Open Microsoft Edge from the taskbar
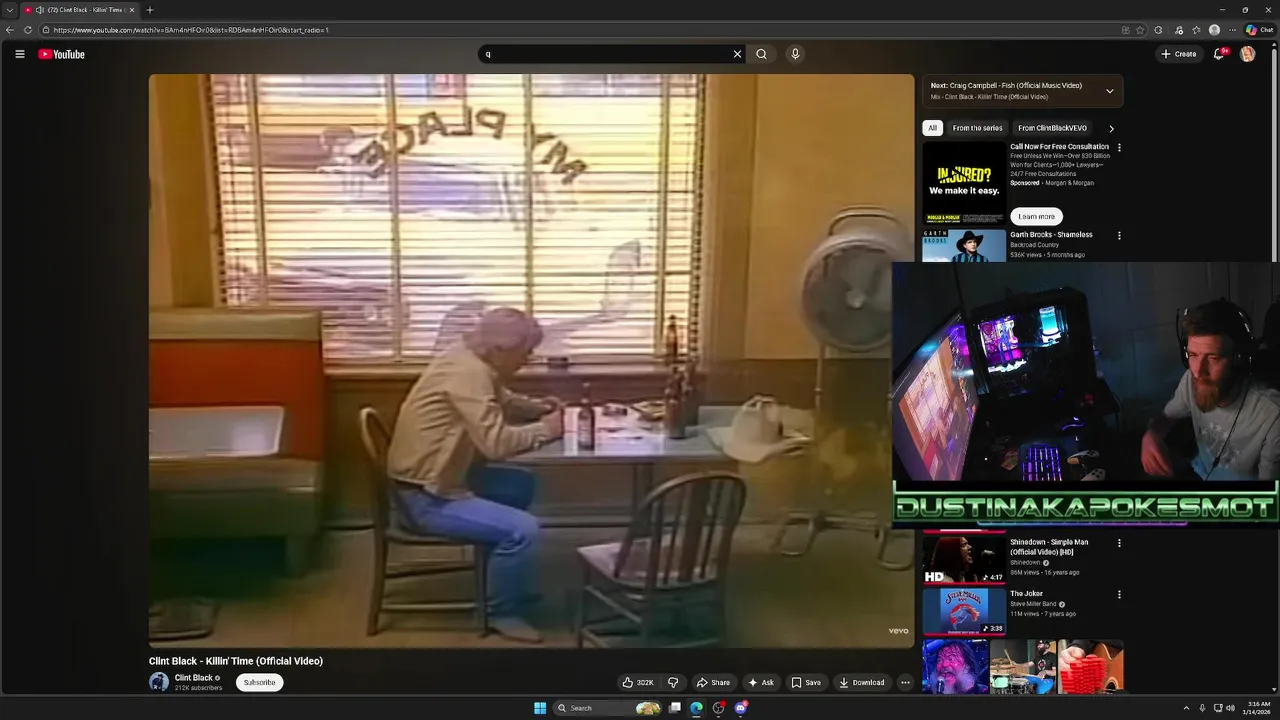The width and height of the screenshot is (1280, 720). pos(697,708)
